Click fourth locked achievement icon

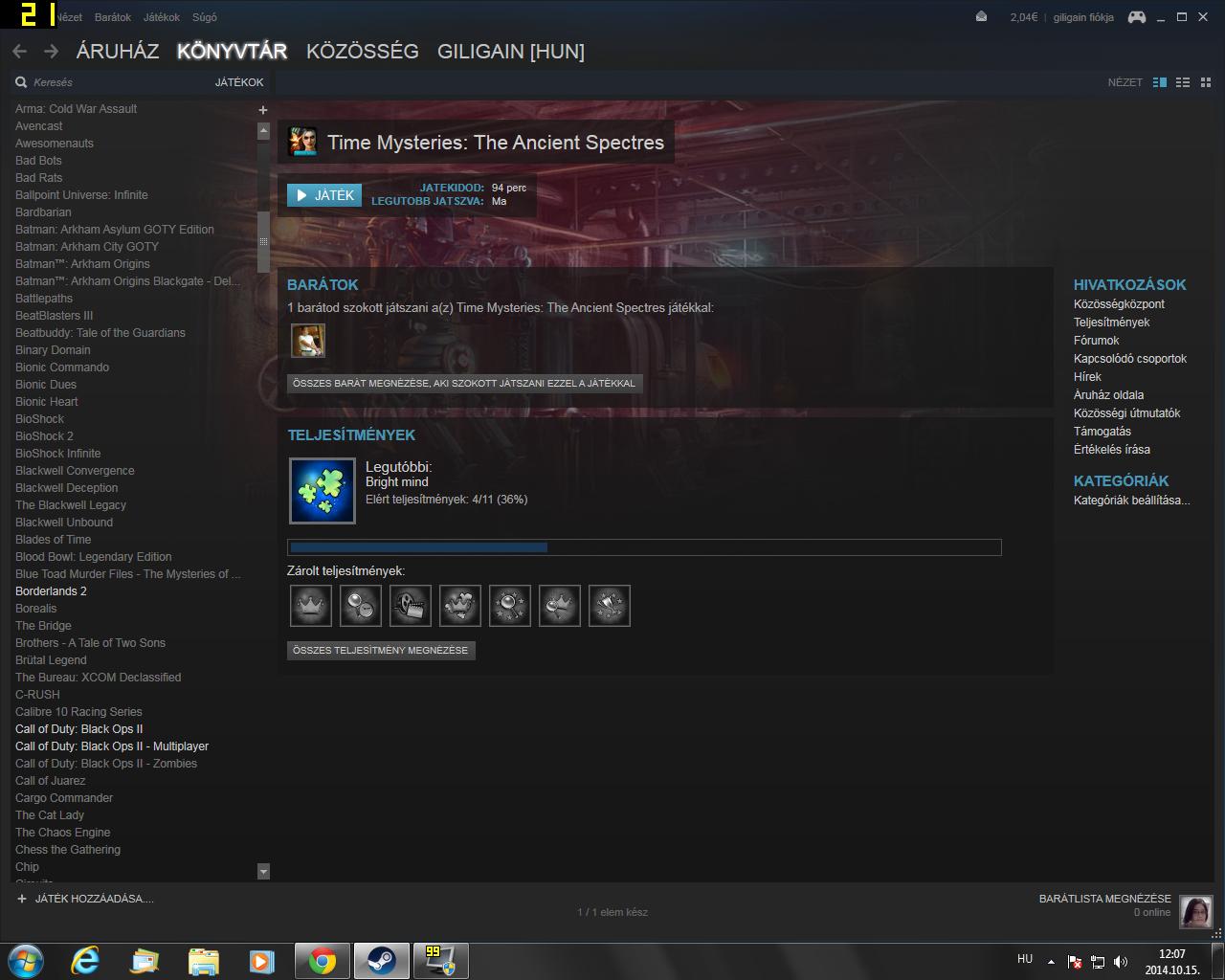tap(460, 606)
